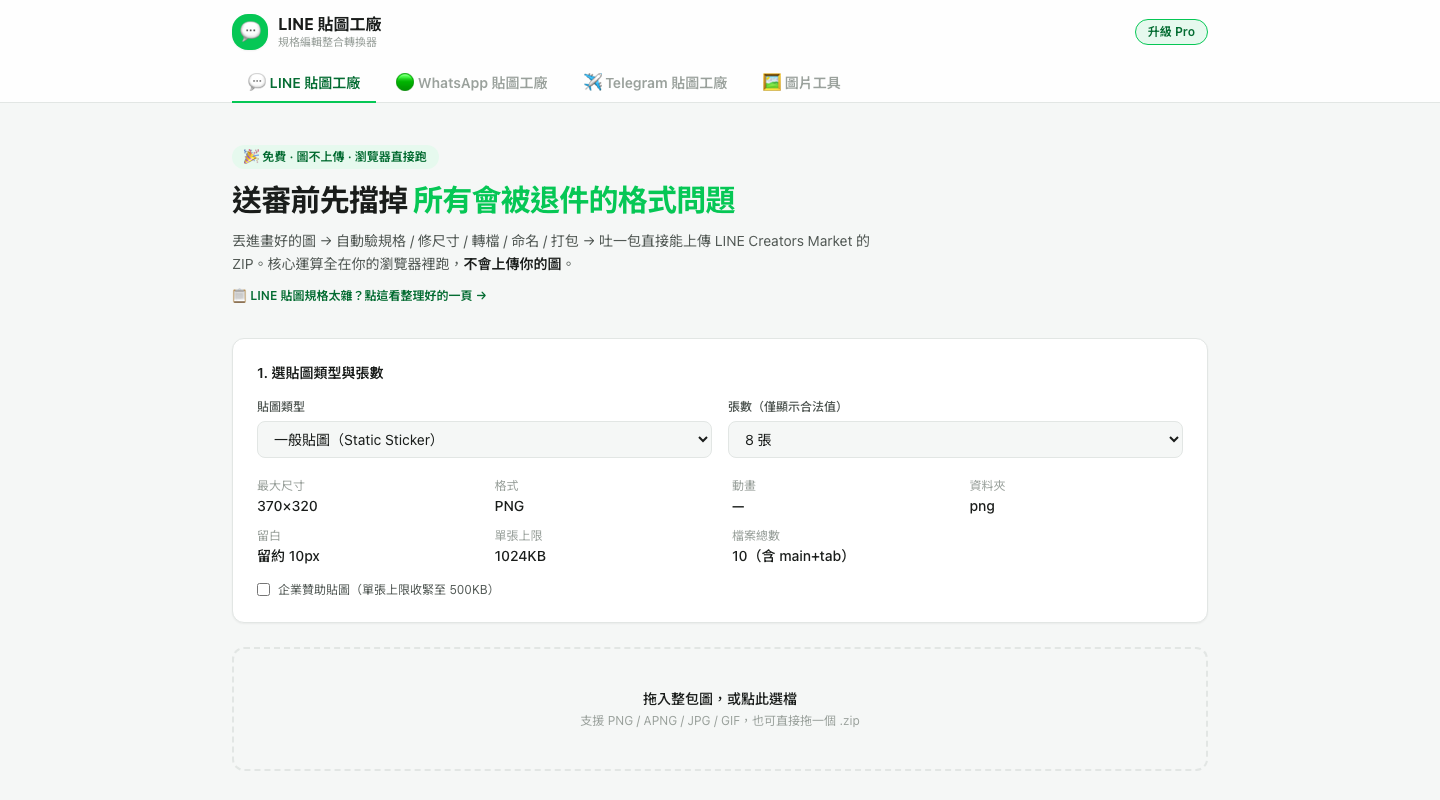The width and height of the screenshot is (1440, 800).
Task: Open the 圖片工具 tab
Action: (802, 83)
